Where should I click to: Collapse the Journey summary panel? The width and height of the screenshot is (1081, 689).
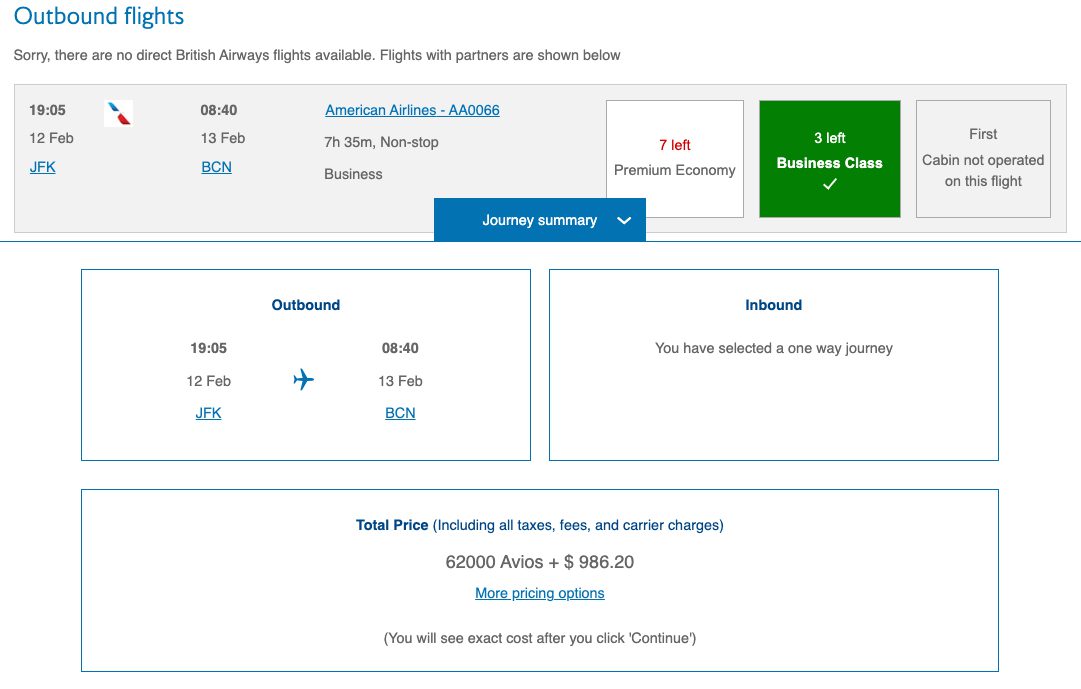(x=539, y=219)
